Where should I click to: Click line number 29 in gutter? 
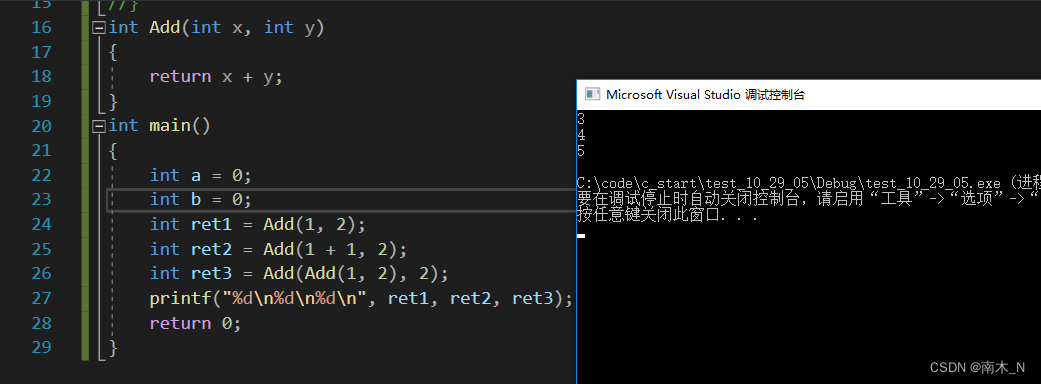(41, 348)
